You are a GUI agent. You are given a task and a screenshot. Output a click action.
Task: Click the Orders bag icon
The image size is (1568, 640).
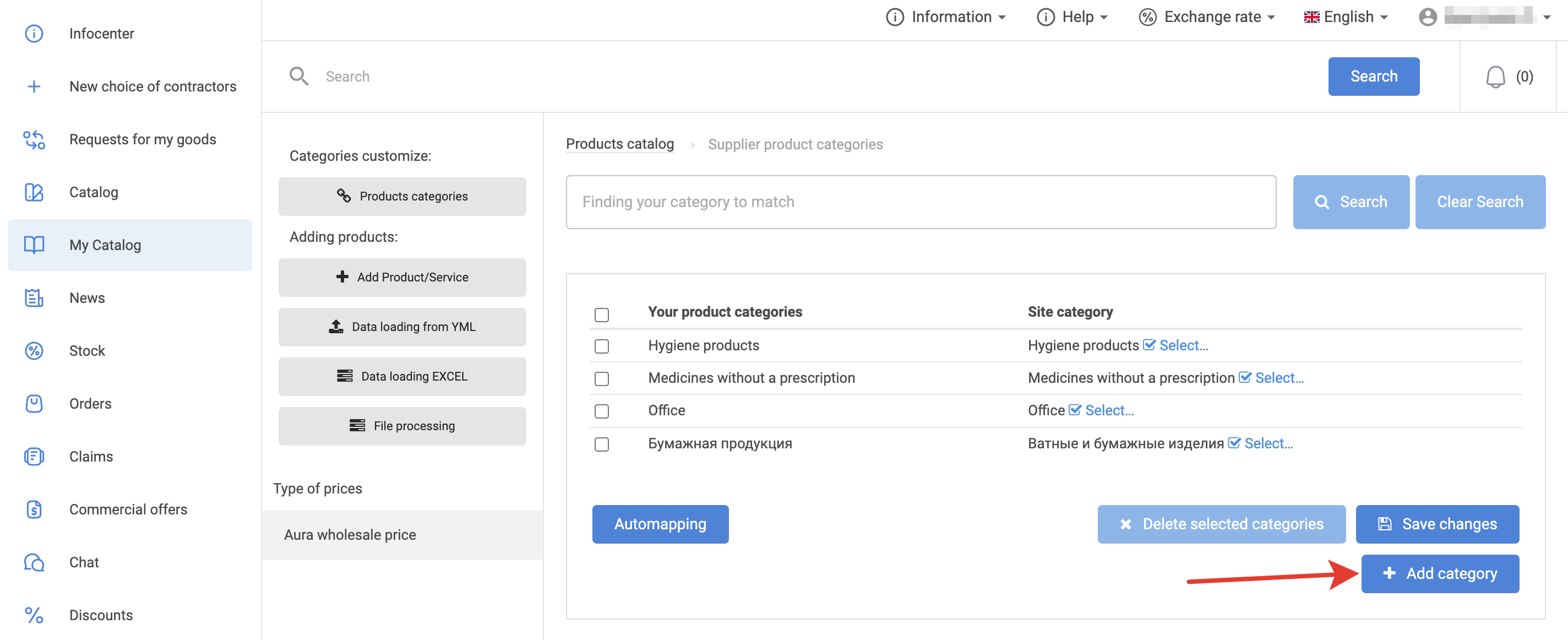[x=34, y=403]
